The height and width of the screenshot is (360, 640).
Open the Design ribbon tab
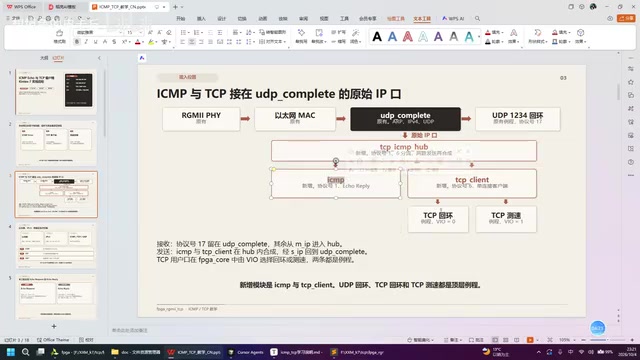222,19
